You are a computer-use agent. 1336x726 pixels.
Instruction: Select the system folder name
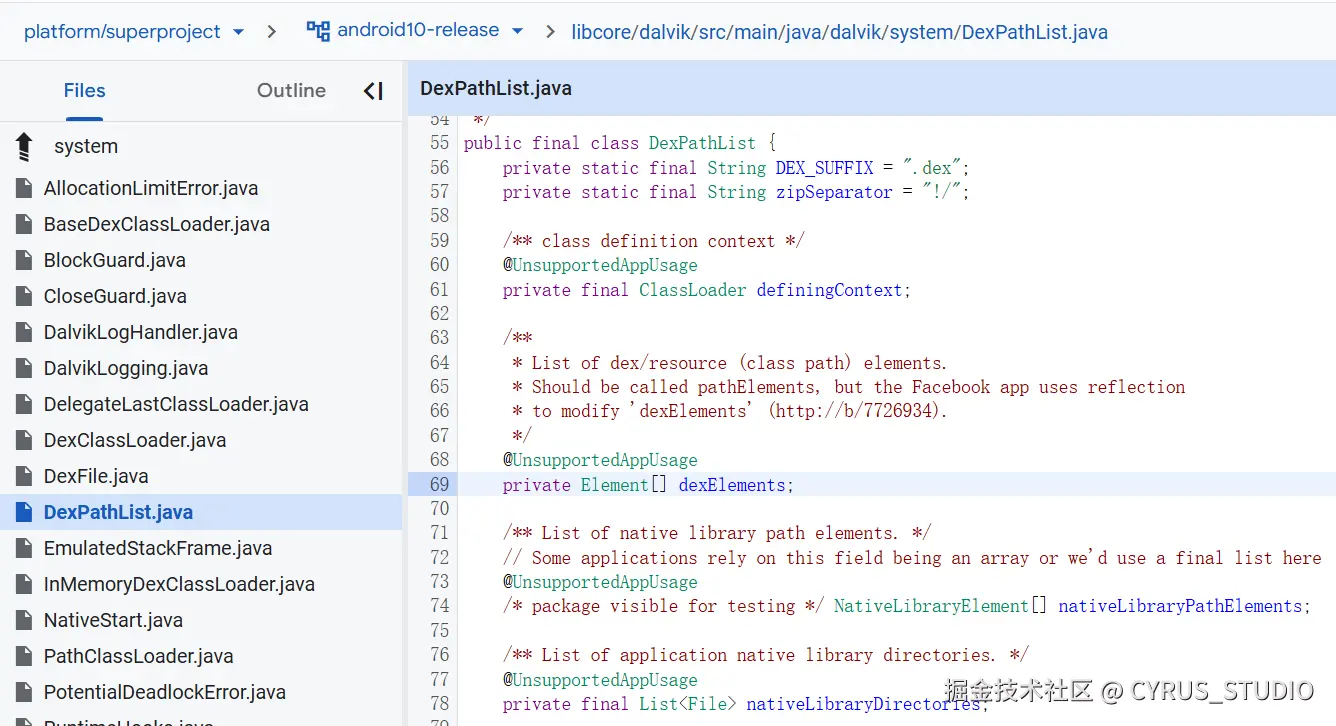tap(86, 146)
